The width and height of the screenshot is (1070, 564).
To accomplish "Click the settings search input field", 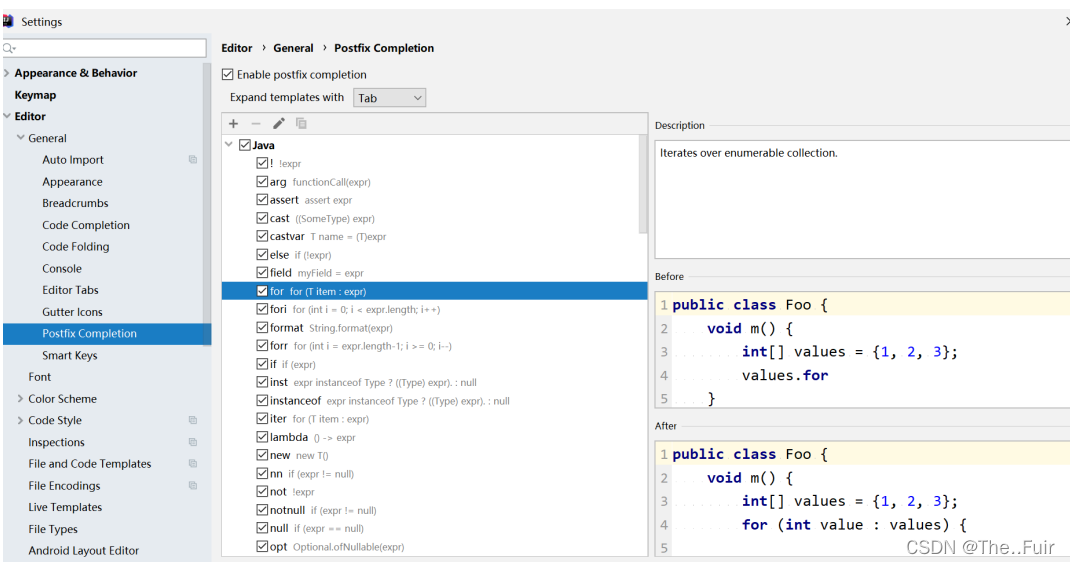I will point(104,48).
